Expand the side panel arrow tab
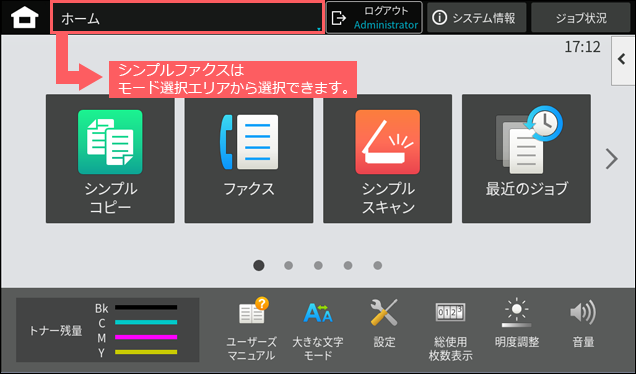 tap(623, 61)
